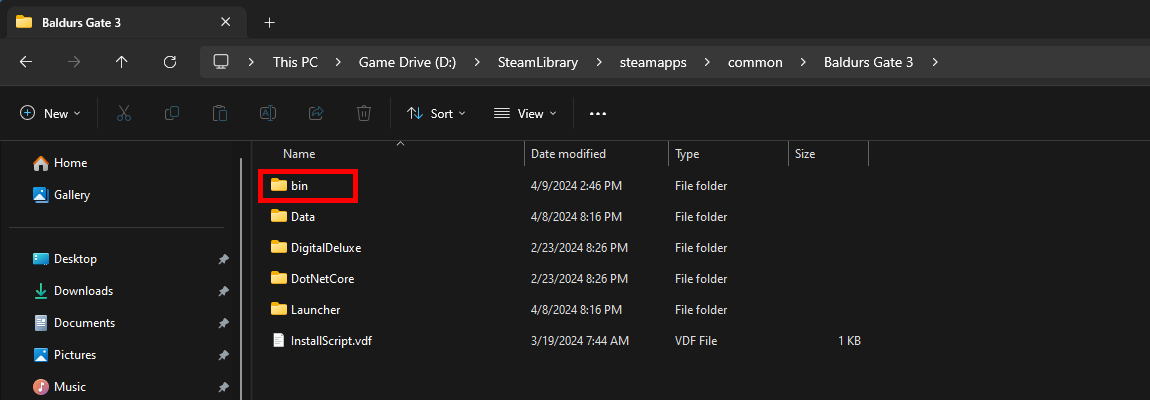Open the New item dropdown
The height and width of the screenshot is (400, 1150).
[50, 113]
